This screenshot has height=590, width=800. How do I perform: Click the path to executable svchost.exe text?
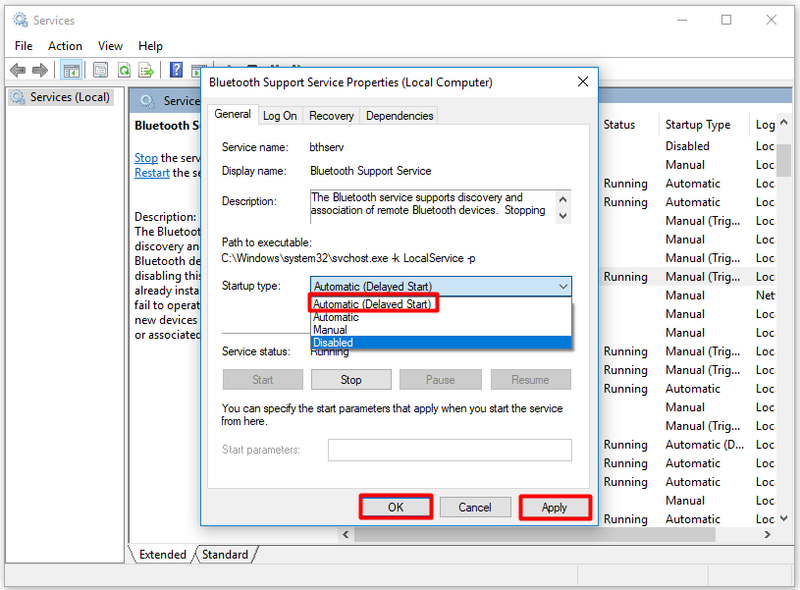coord(348,258)
